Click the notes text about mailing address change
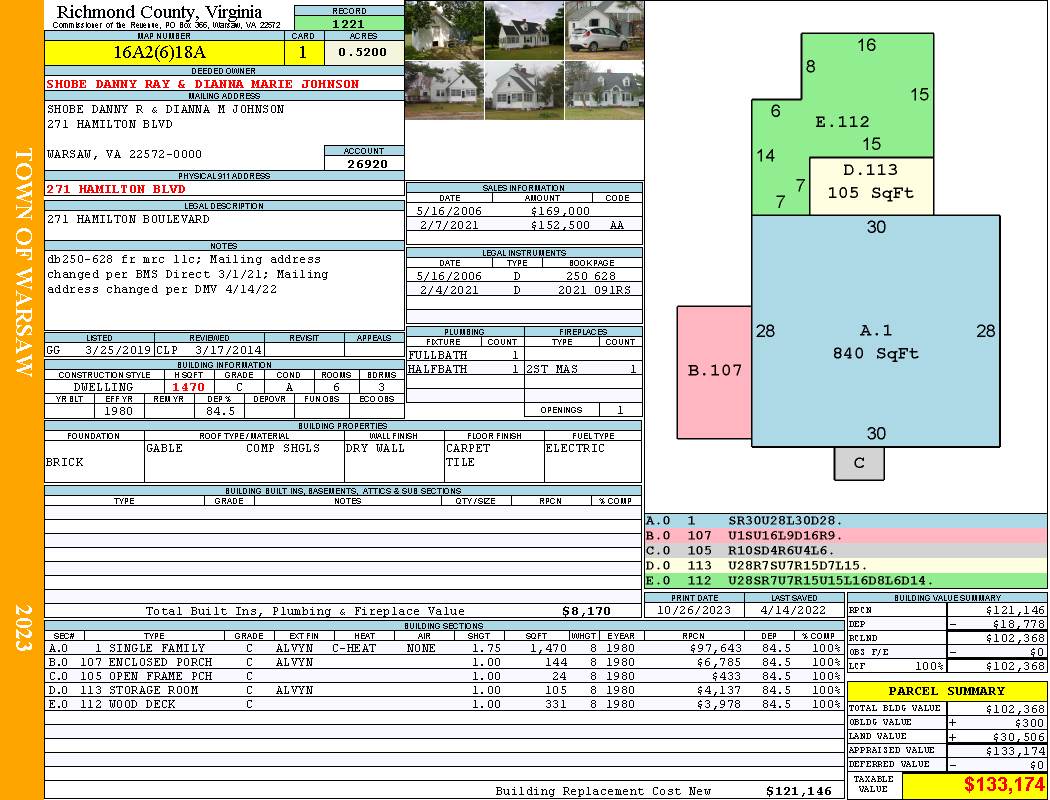Screen dimensions: 1050x800 [188, 274]
